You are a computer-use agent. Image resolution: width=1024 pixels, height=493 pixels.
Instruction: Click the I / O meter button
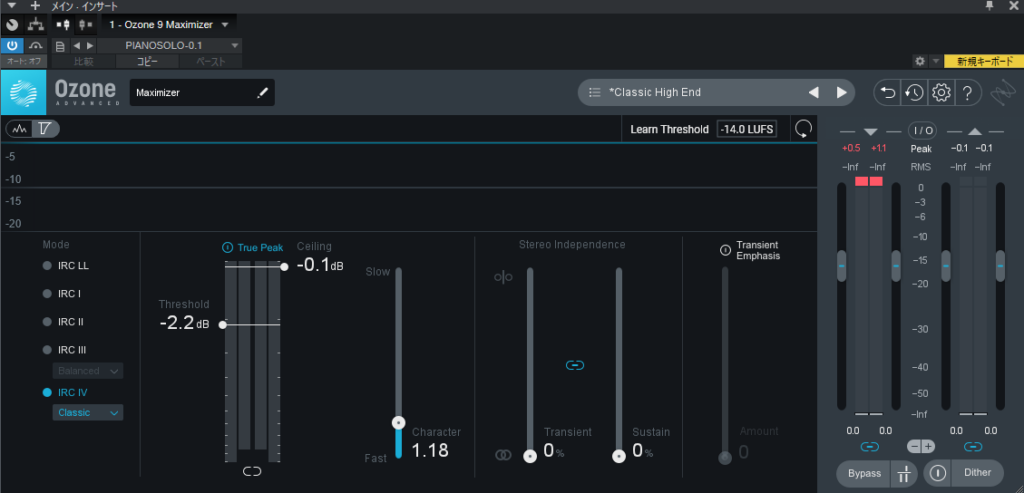[921, 131]
